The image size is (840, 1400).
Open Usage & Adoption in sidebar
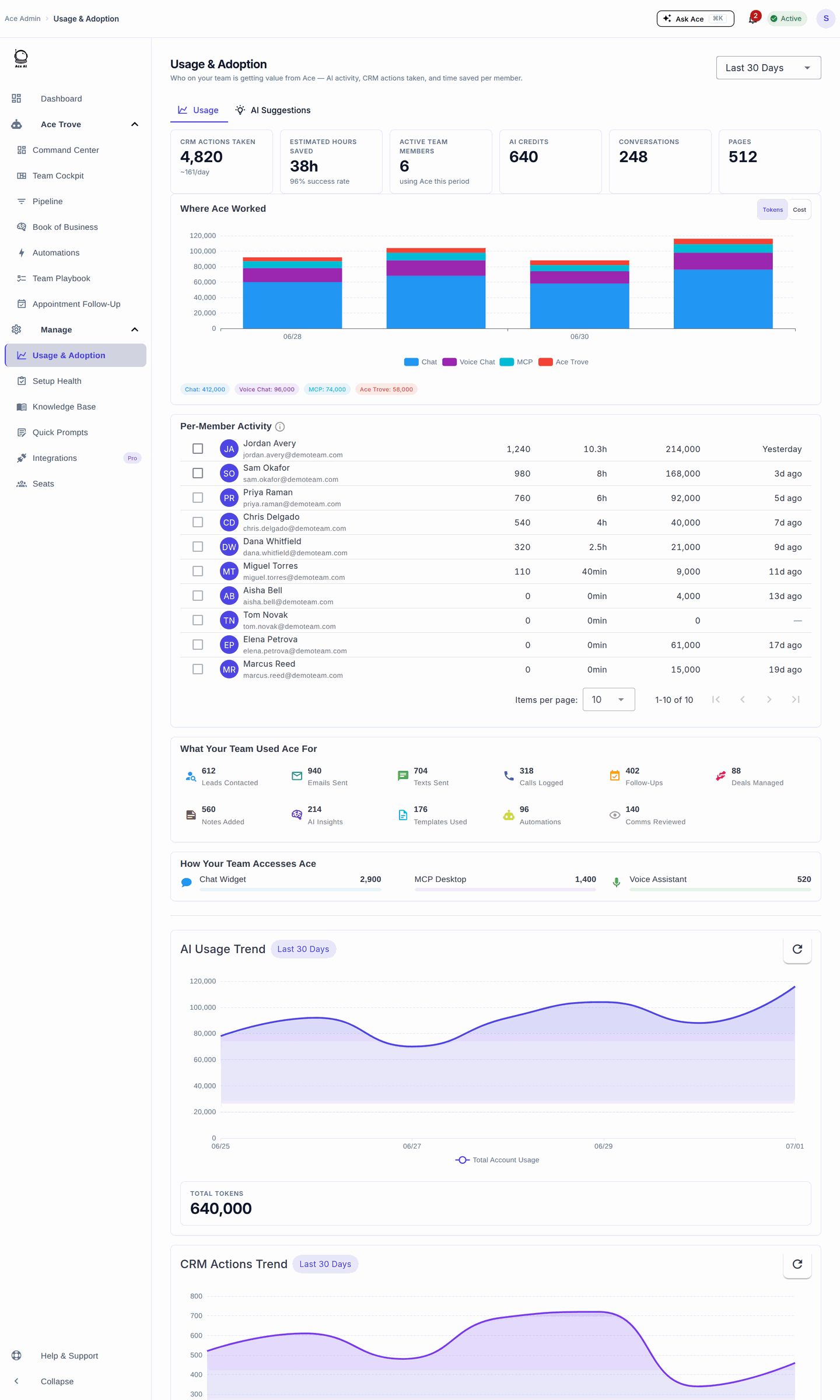(x=76, y=355)
